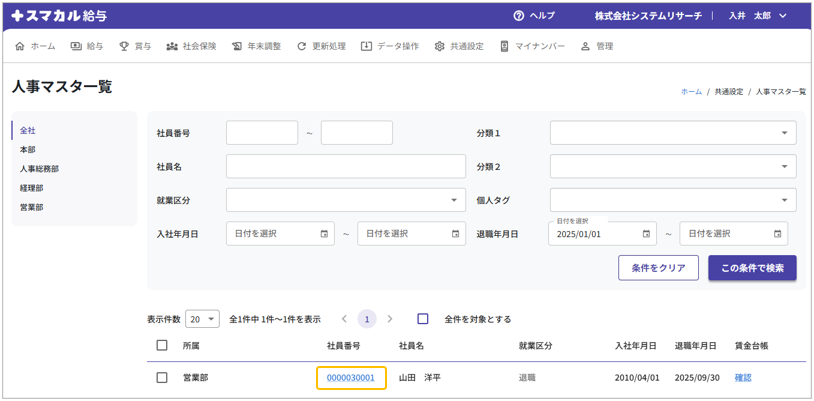Click the help question mark icon
This screenshot has width=814, height=401.
click(x=518, y=16)
